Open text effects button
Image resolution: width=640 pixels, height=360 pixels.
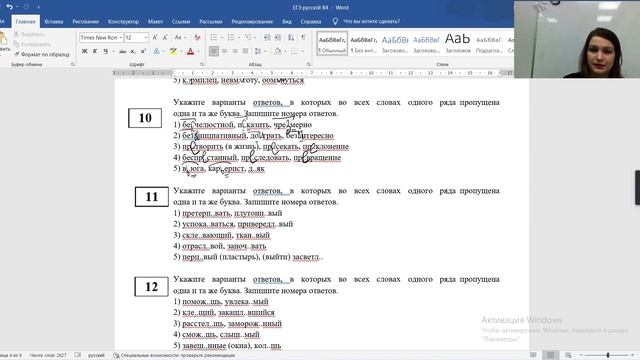point(156,51)
